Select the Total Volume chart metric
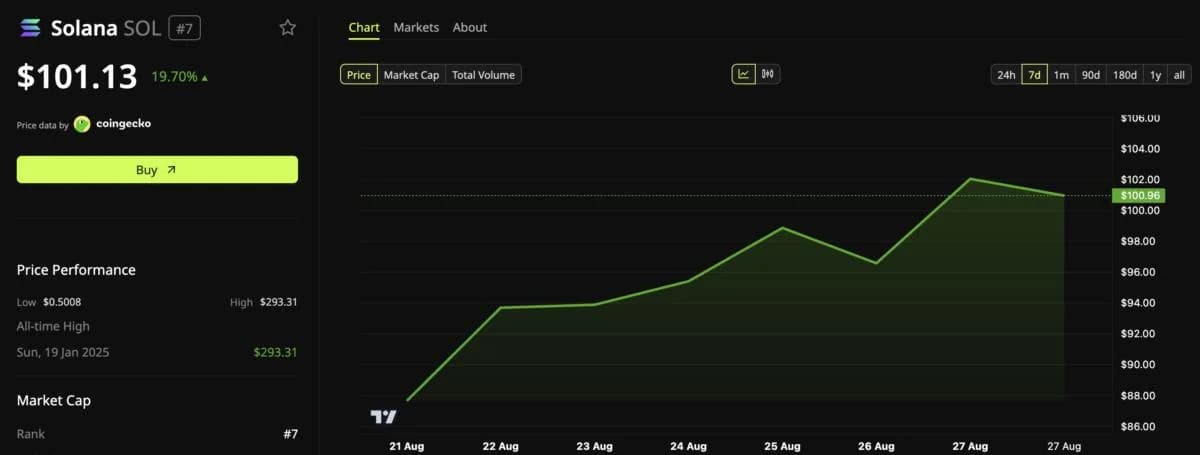Screen dimensions: 1200x455 tap(483, 75)
